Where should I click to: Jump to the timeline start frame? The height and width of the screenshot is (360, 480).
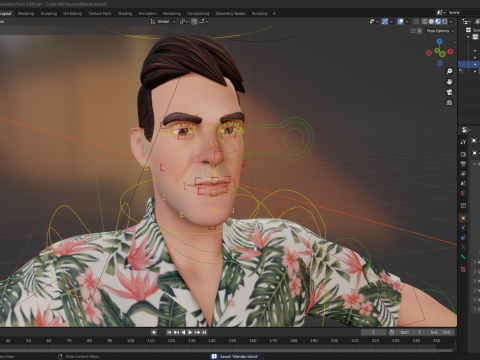(169, 332)
